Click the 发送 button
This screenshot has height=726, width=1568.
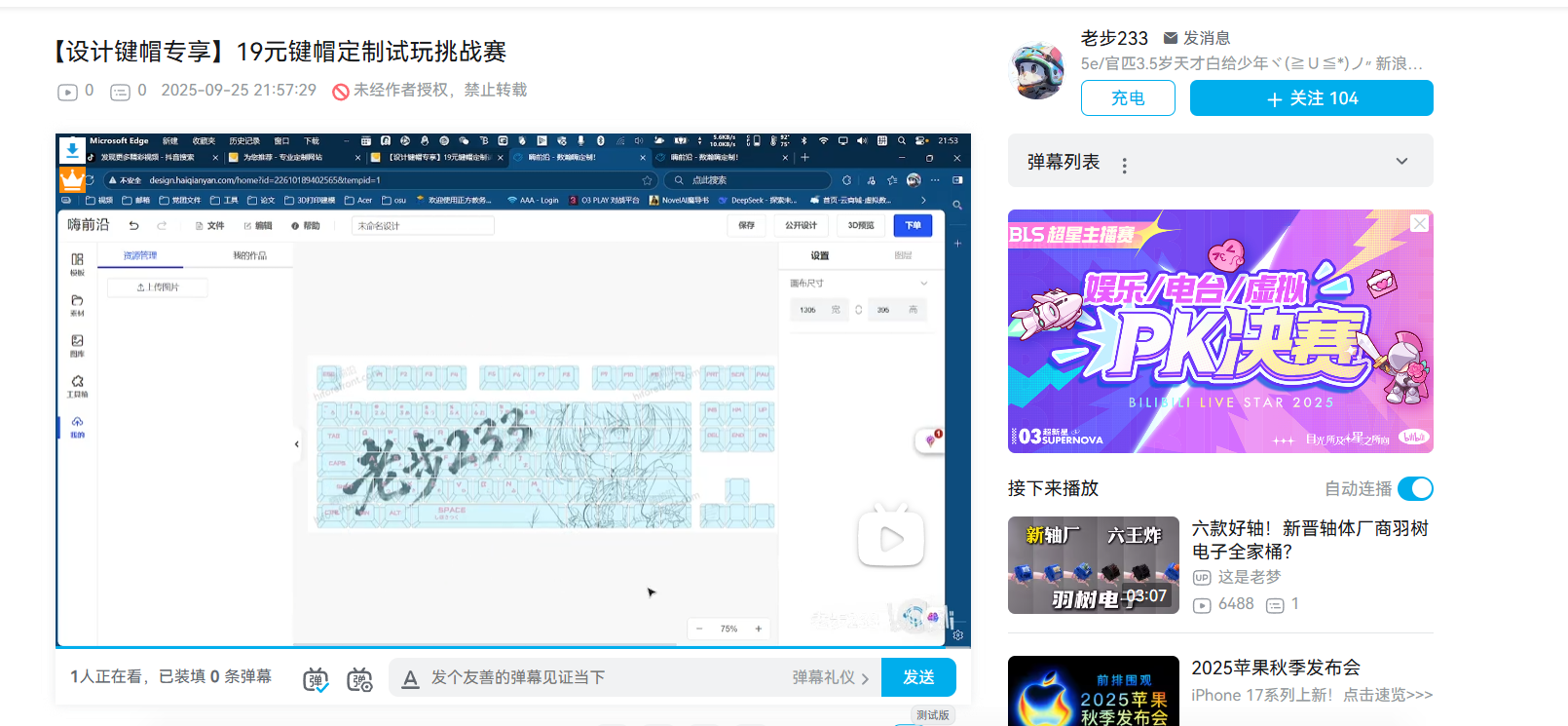pyautogui.click(x=918, y=677)
